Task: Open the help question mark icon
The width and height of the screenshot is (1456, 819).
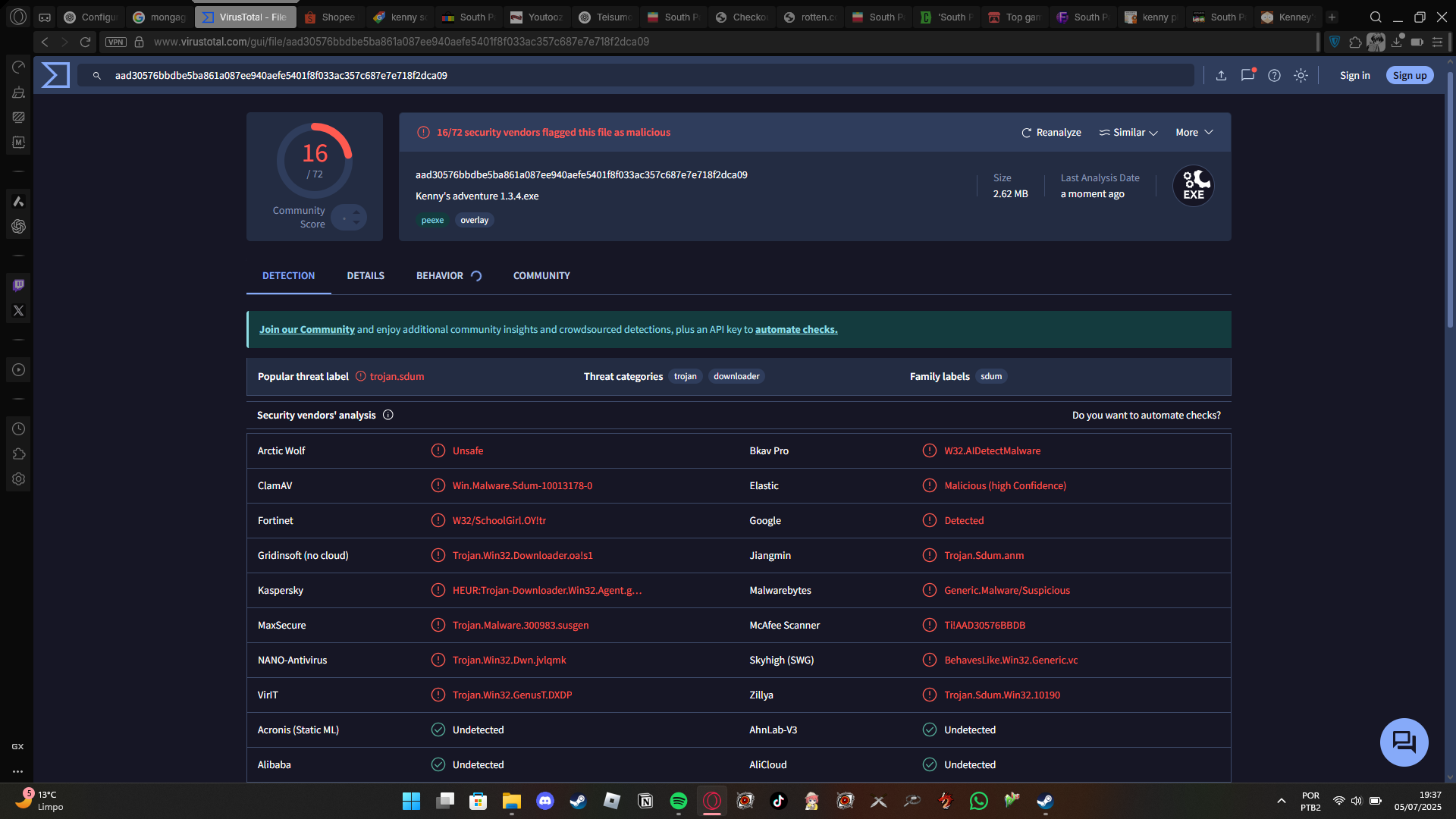Action: (1274, 75)
